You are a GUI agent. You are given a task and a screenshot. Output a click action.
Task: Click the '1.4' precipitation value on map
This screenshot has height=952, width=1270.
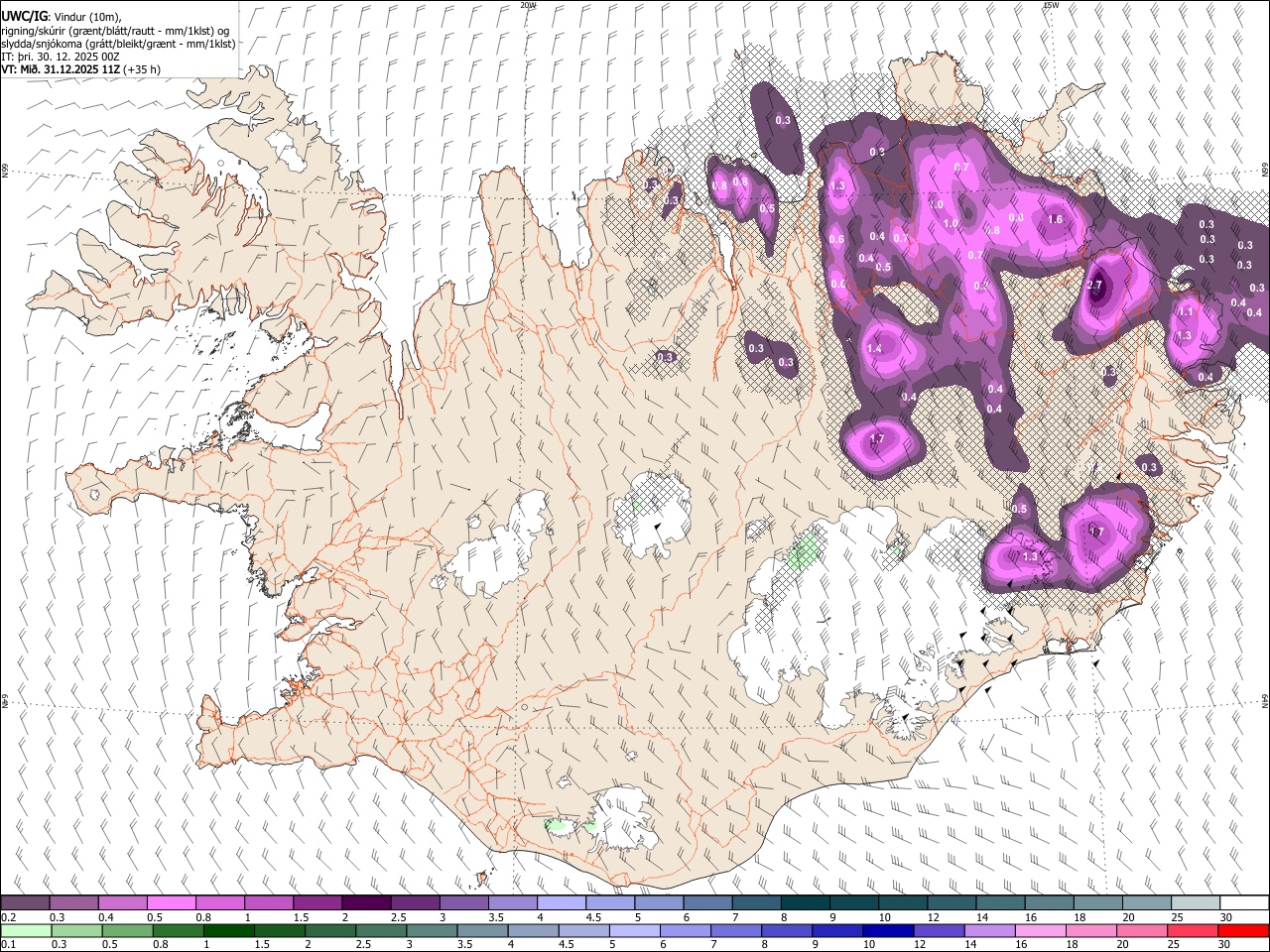click(x=874, y=349)
